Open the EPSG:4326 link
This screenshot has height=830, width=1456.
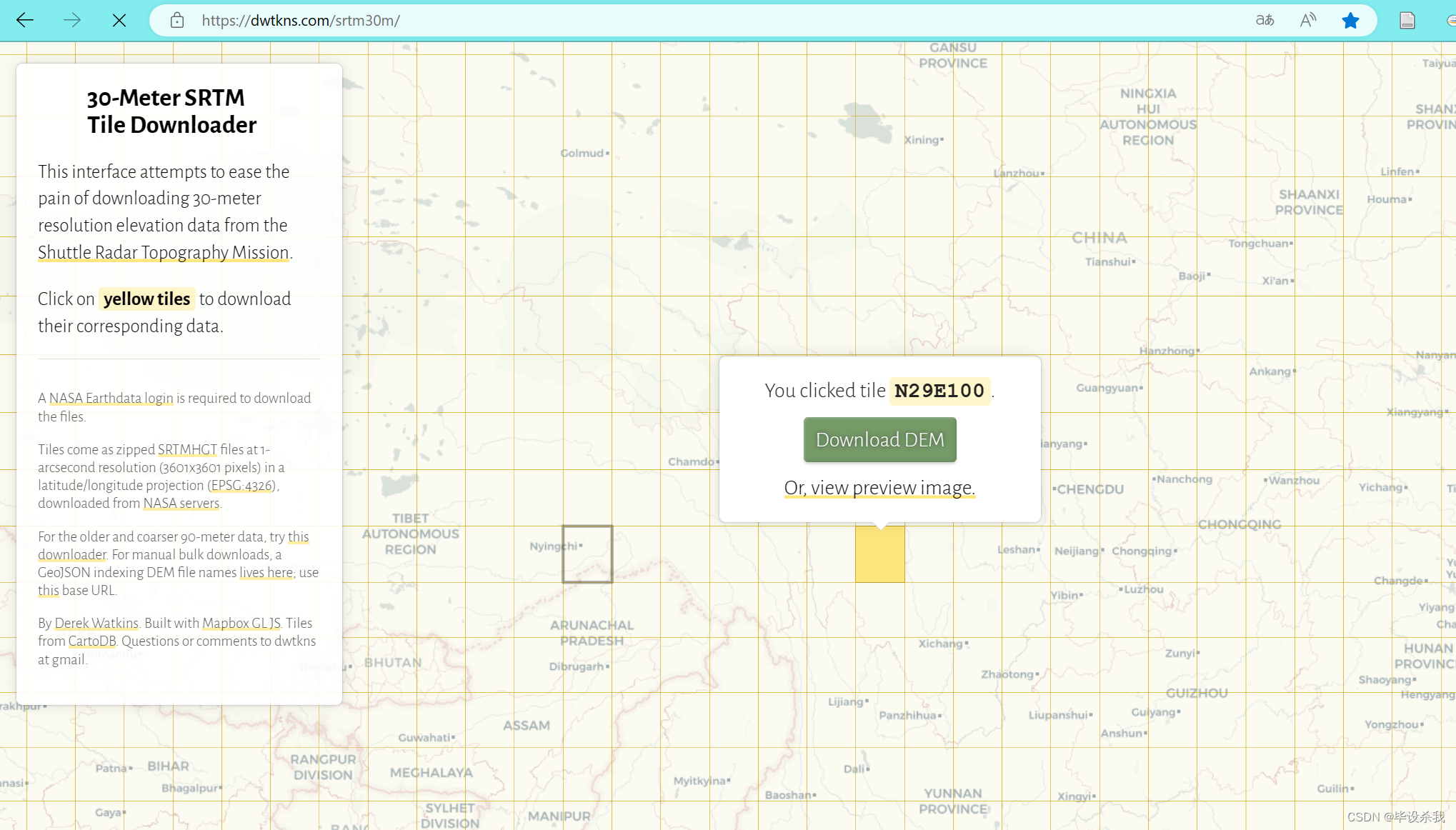[x=242, y=486]
